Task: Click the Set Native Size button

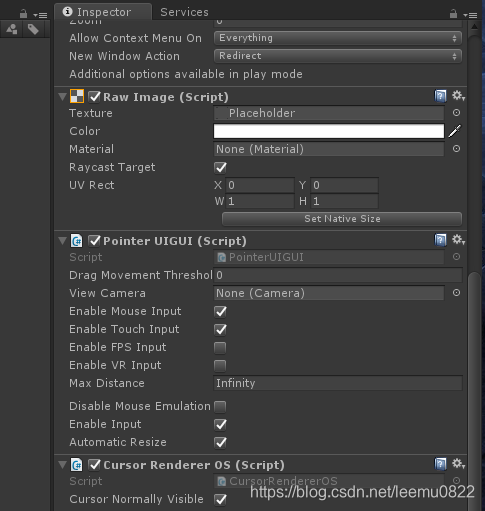Action: coord(342,219)
